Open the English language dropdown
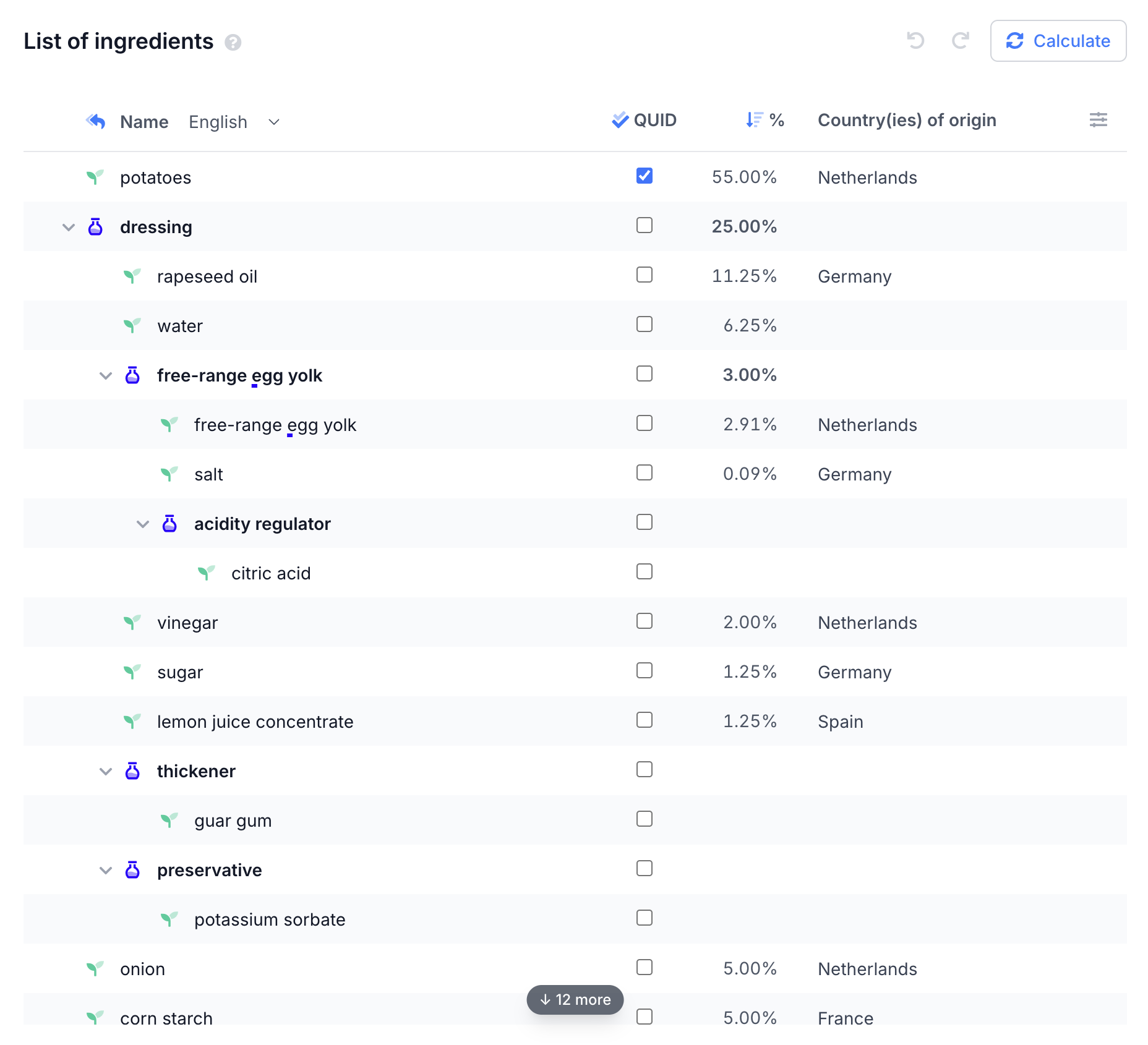Image resolution: width=1148 pixels, height=1045 pixels. [x=234, y=122]
